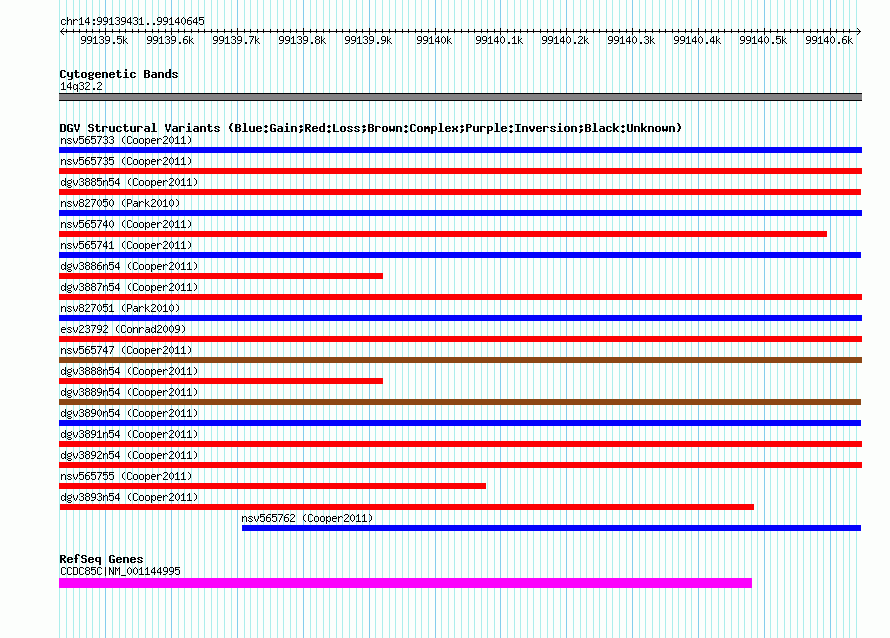Image resolution: width=890 pixels, height=638 pixels.
Task: Click the blue bar under nsv827051
Action: (460, 318)
